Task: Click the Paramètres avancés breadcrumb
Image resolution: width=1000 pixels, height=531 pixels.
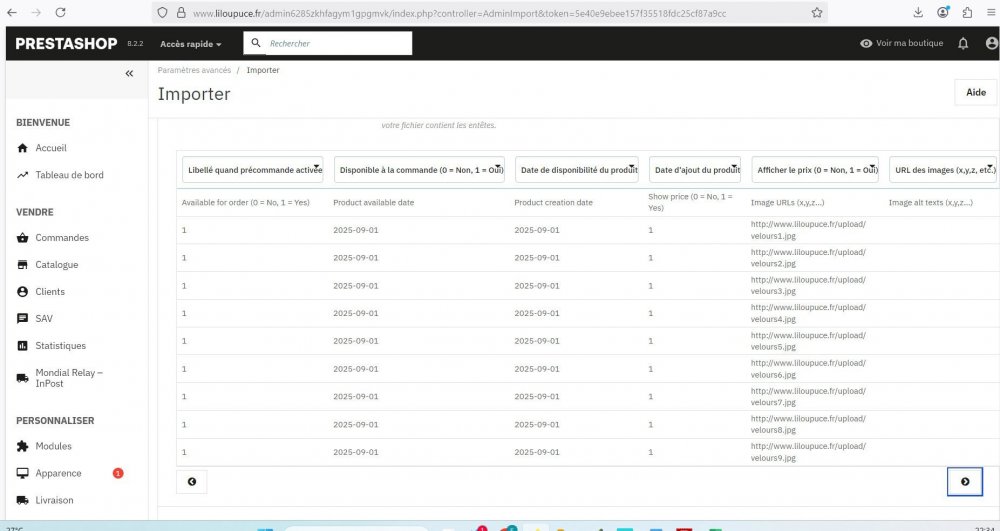Action: [195, 70]
